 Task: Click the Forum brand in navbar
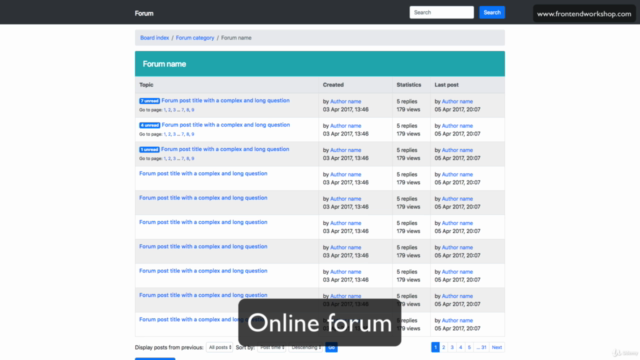coord(144,13)
